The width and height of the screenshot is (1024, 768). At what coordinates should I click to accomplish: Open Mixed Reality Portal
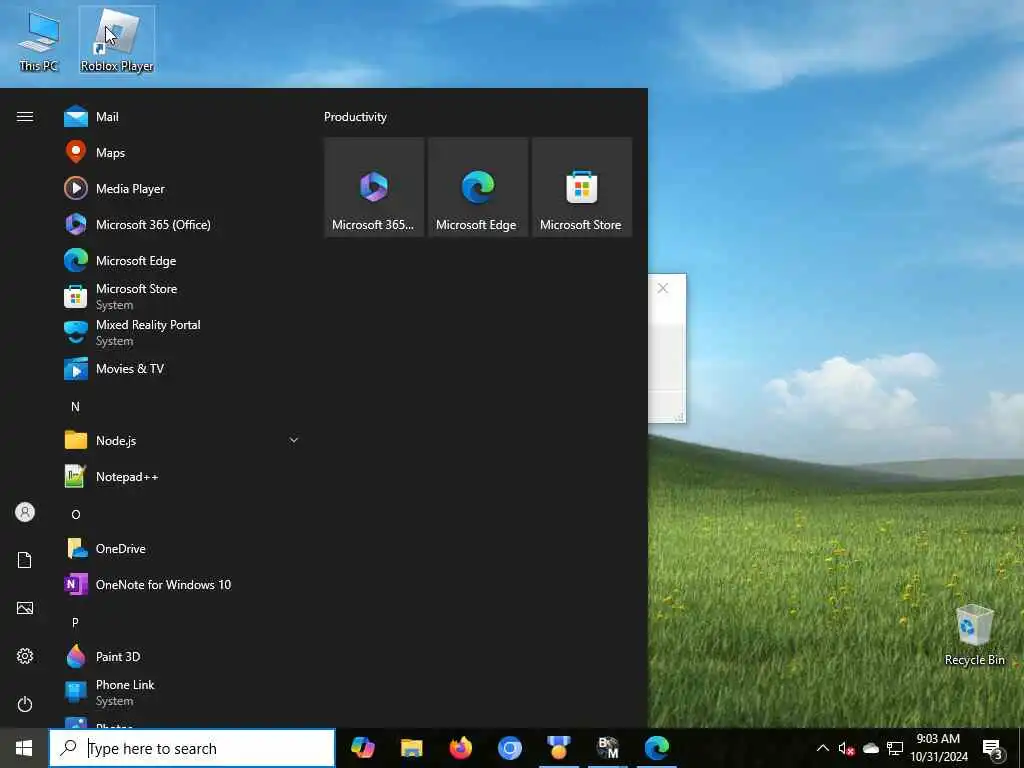click(182, 332)
